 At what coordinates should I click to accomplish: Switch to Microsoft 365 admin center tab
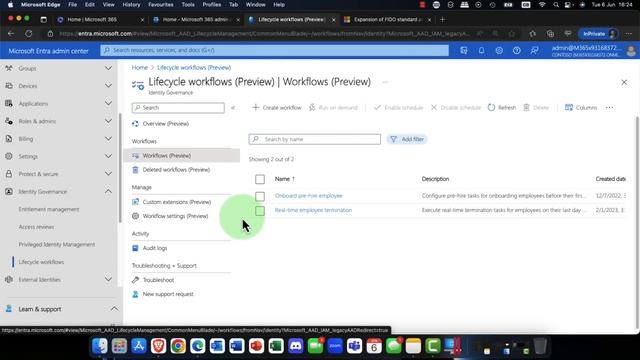point(196,19)
